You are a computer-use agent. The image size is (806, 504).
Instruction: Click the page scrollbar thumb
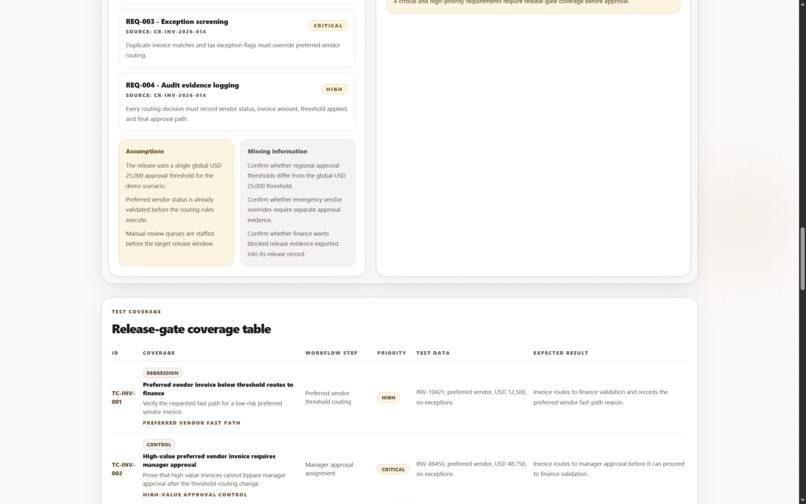point(802,259)
